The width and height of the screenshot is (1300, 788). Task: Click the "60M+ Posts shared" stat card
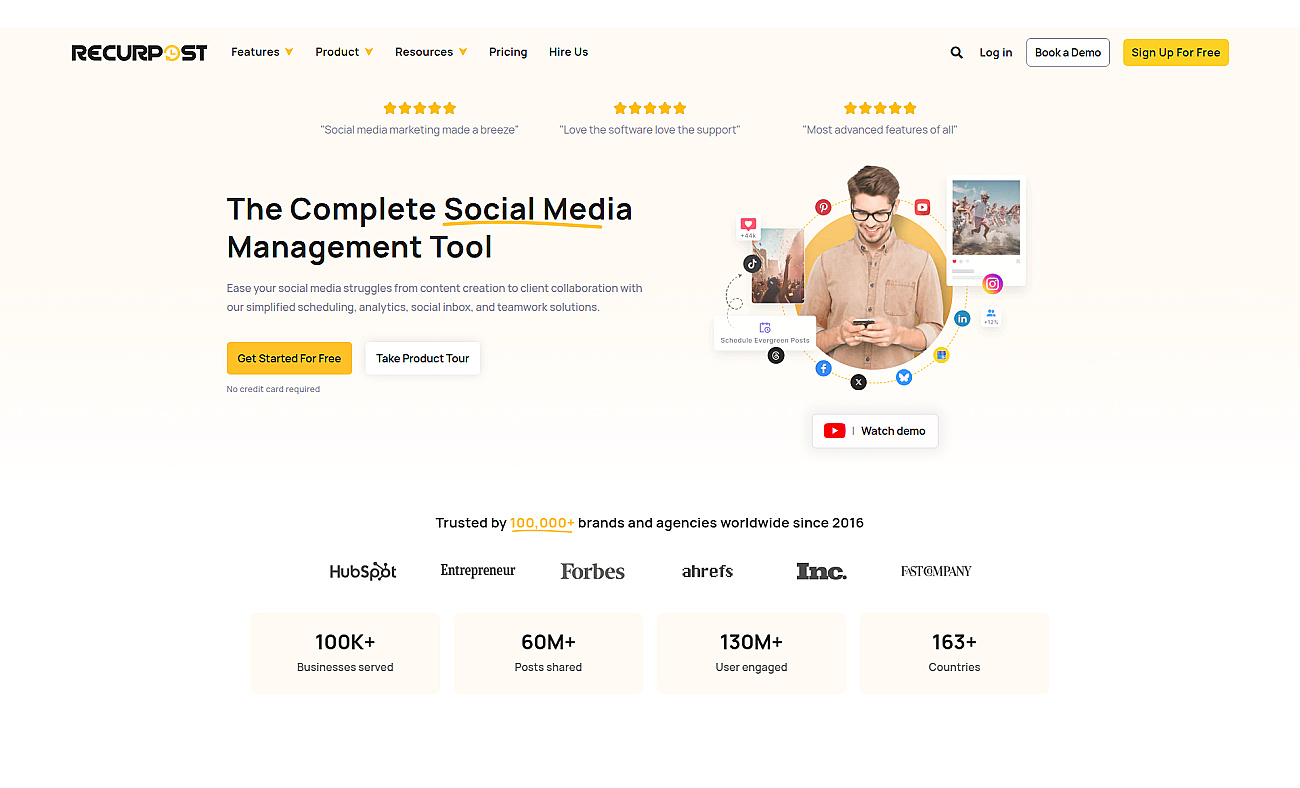548,653
